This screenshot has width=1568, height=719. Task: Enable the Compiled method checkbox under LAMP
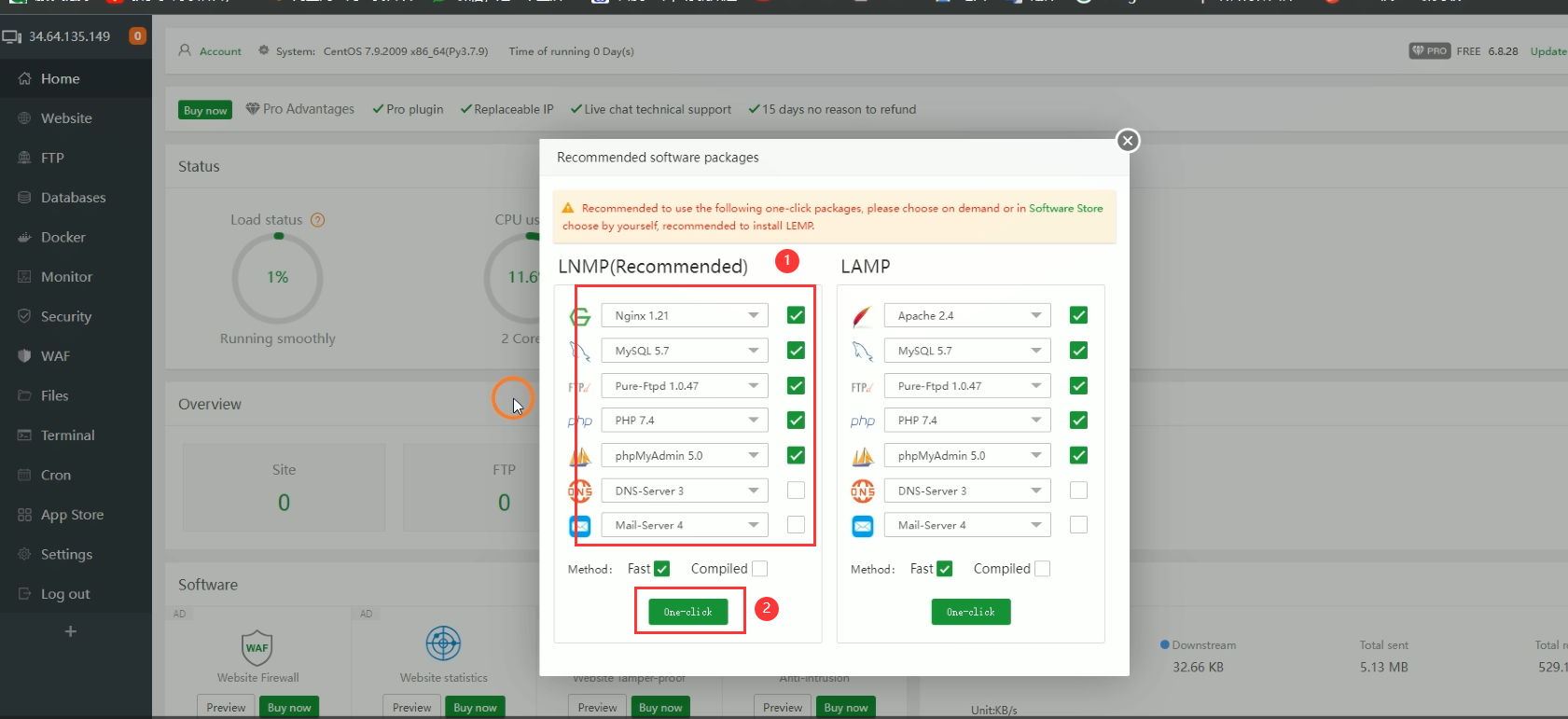[1043, 569]
